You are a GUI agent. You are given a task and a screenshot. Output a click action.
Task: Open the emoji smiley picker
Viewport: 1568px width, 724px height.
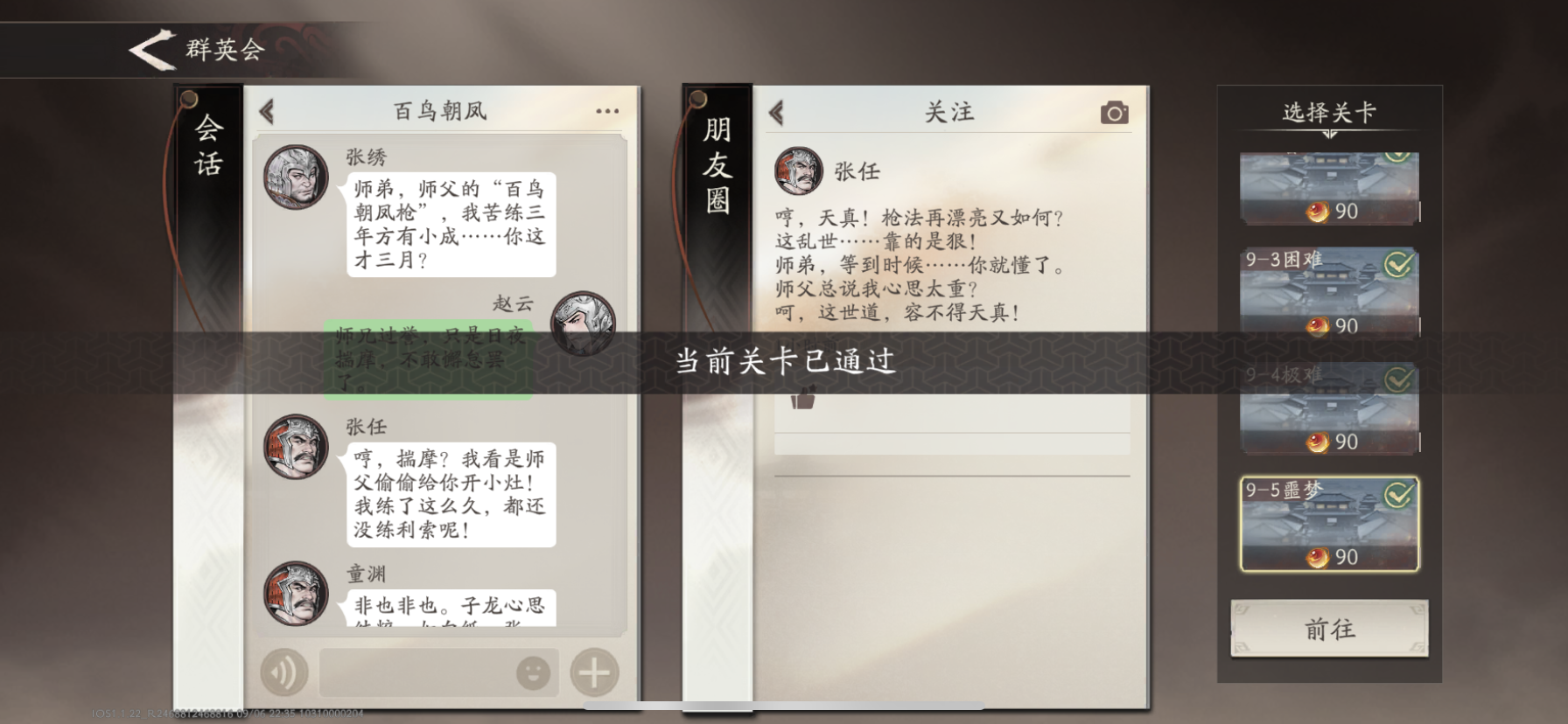coord(533,672)
